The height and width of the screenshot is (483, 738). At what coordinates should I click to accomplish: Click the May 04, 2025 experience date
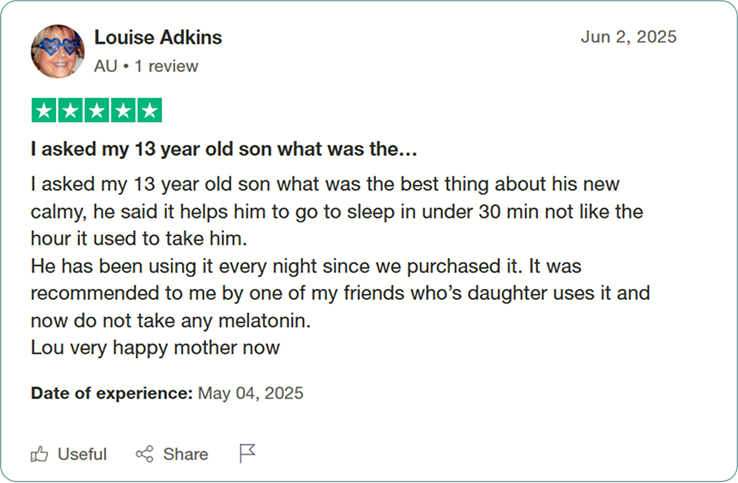250,393
